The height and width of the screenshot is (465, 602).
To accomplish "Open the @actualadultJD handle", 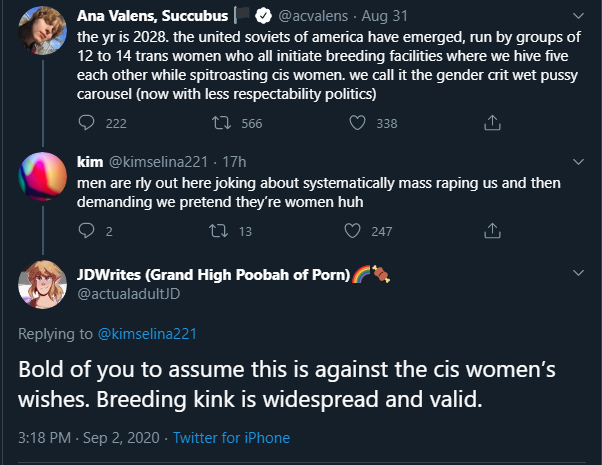I will 129,294.
